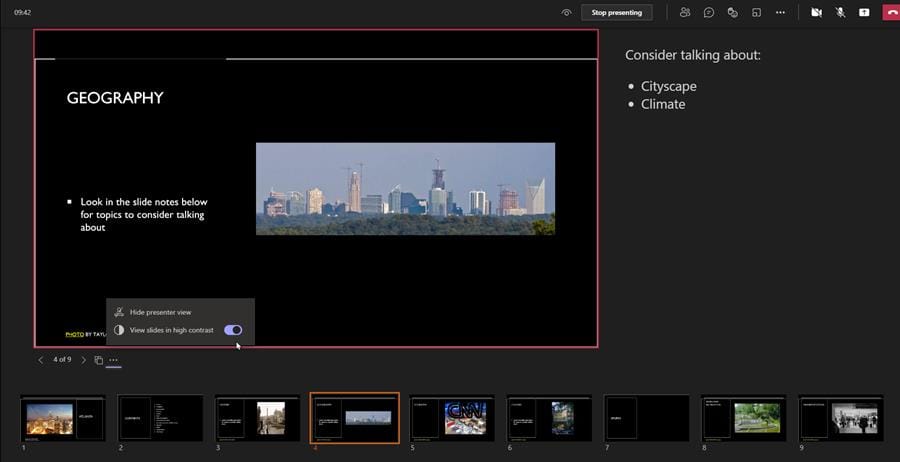The width and height of the screenshot is (900, 462).
Task: Select slide 8 thumbnail with park photo
Action: click(x=743, y=418)
